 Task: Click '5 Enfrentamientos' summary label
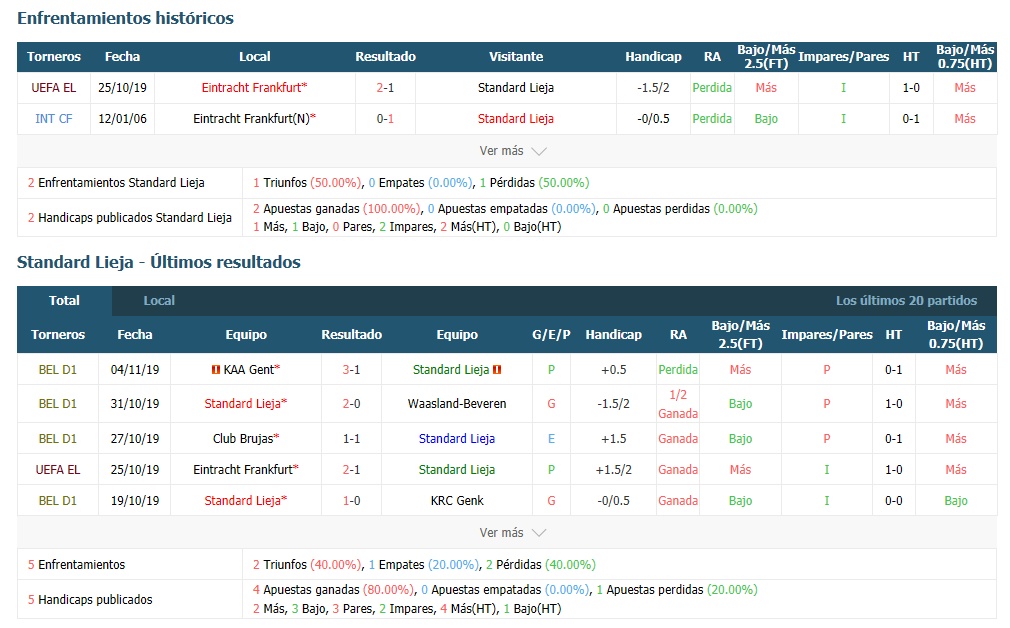pyautogui.click(x=77, y=565)
